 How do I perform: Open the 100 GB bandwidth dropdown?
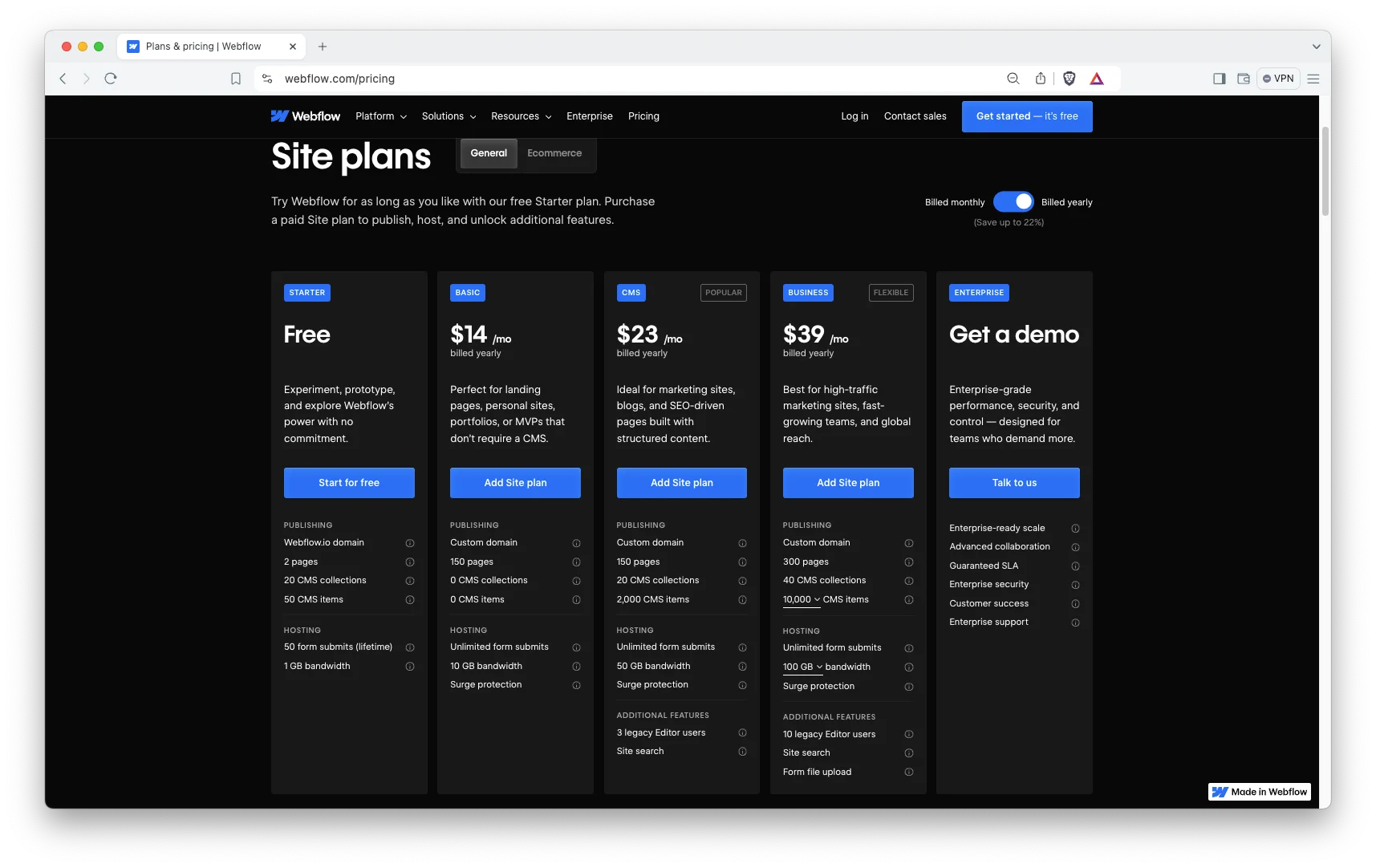[802, 667]
